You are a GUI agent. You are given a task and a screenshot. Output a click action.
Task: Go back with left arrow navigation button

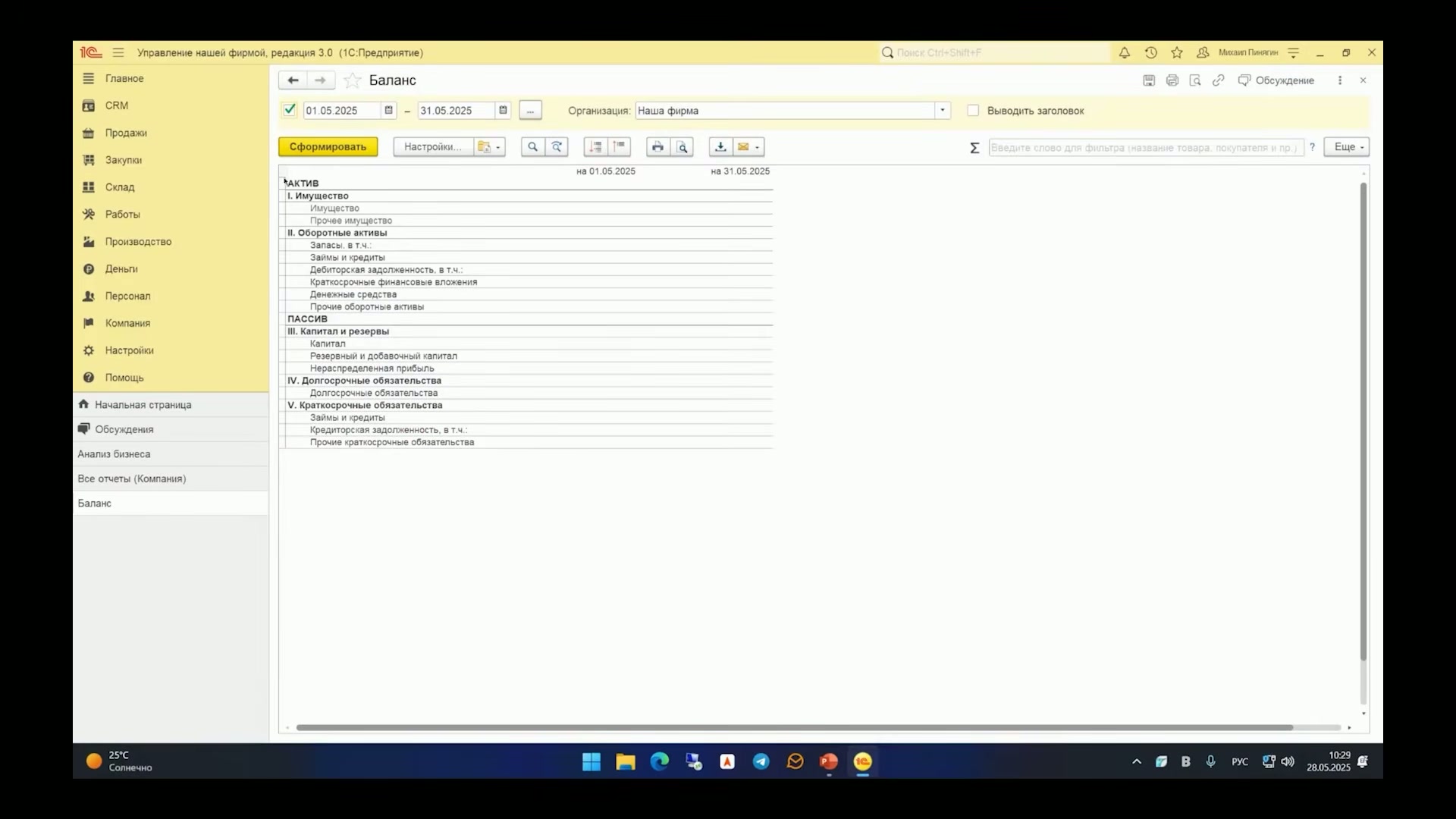coord(293,80)
